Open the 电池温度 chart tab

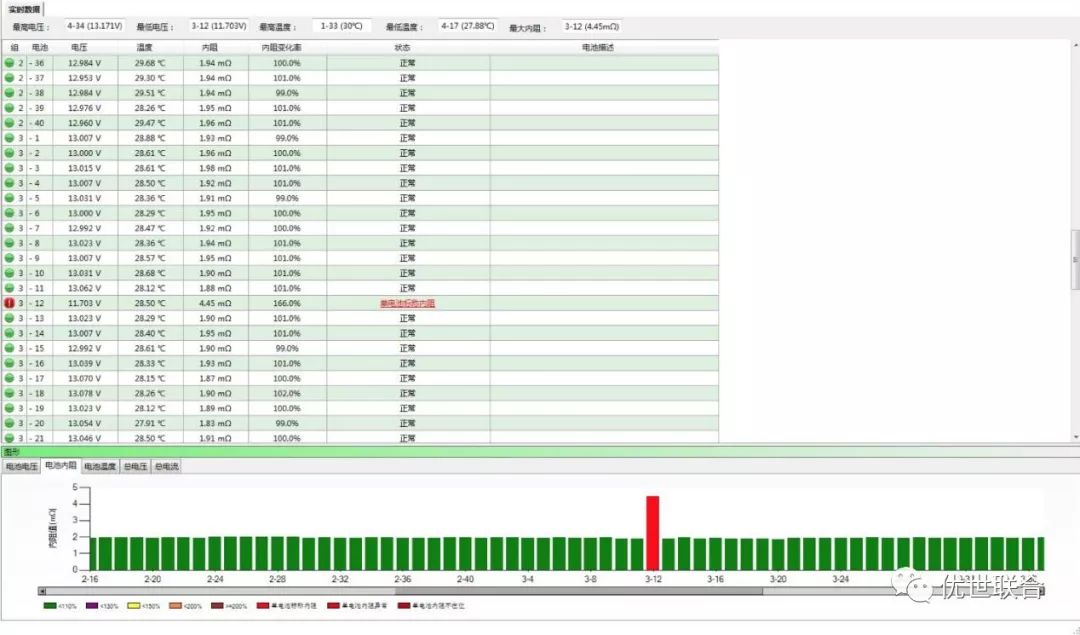[99, 466]
